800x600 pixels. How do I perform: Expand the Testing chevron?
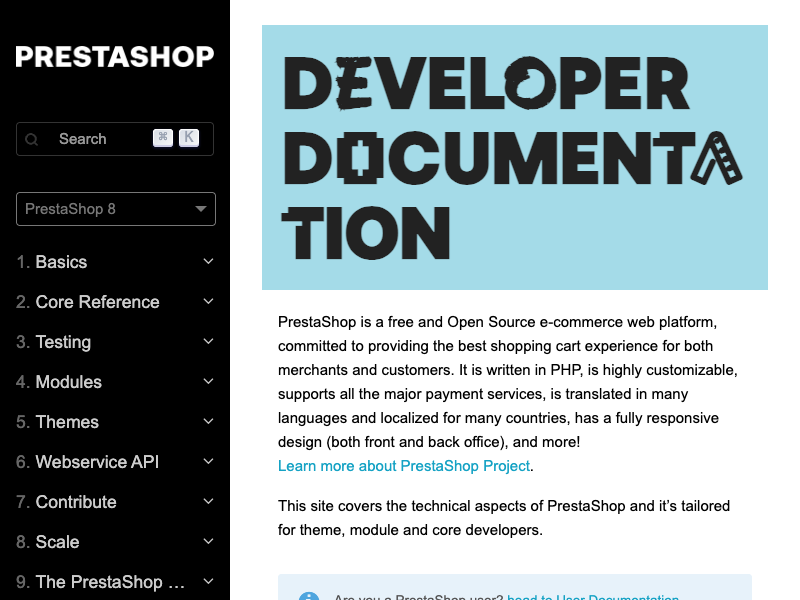(x=208, y=341)
